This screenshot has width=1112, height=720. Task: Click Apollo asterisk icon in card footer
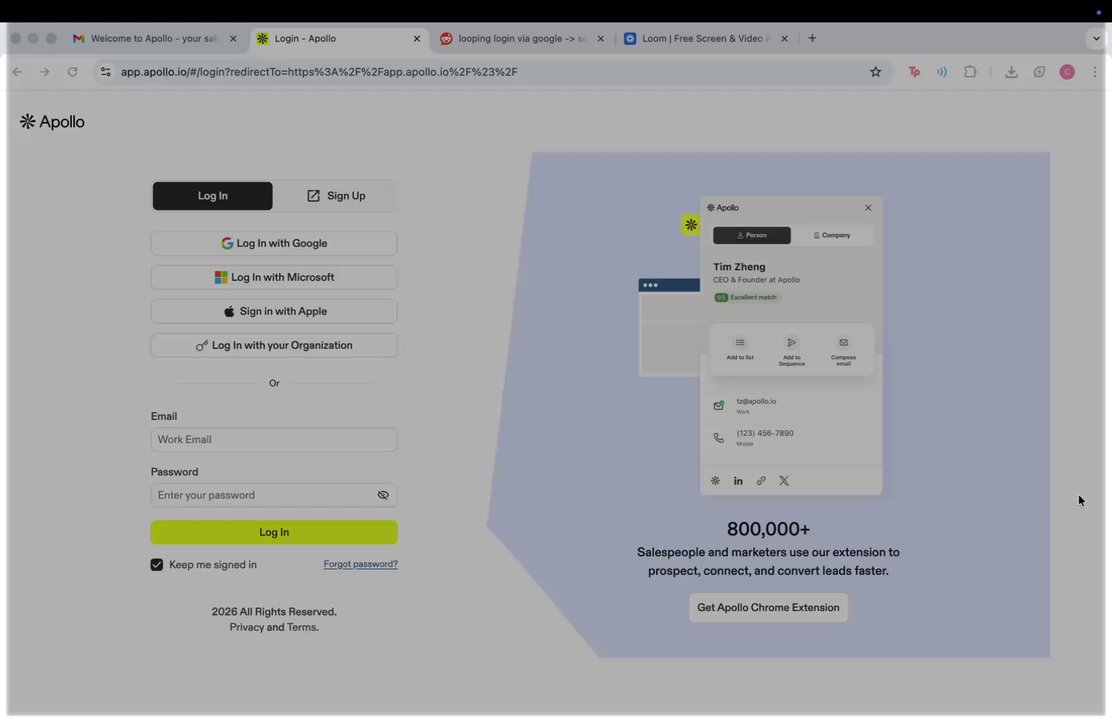point(715,481)
